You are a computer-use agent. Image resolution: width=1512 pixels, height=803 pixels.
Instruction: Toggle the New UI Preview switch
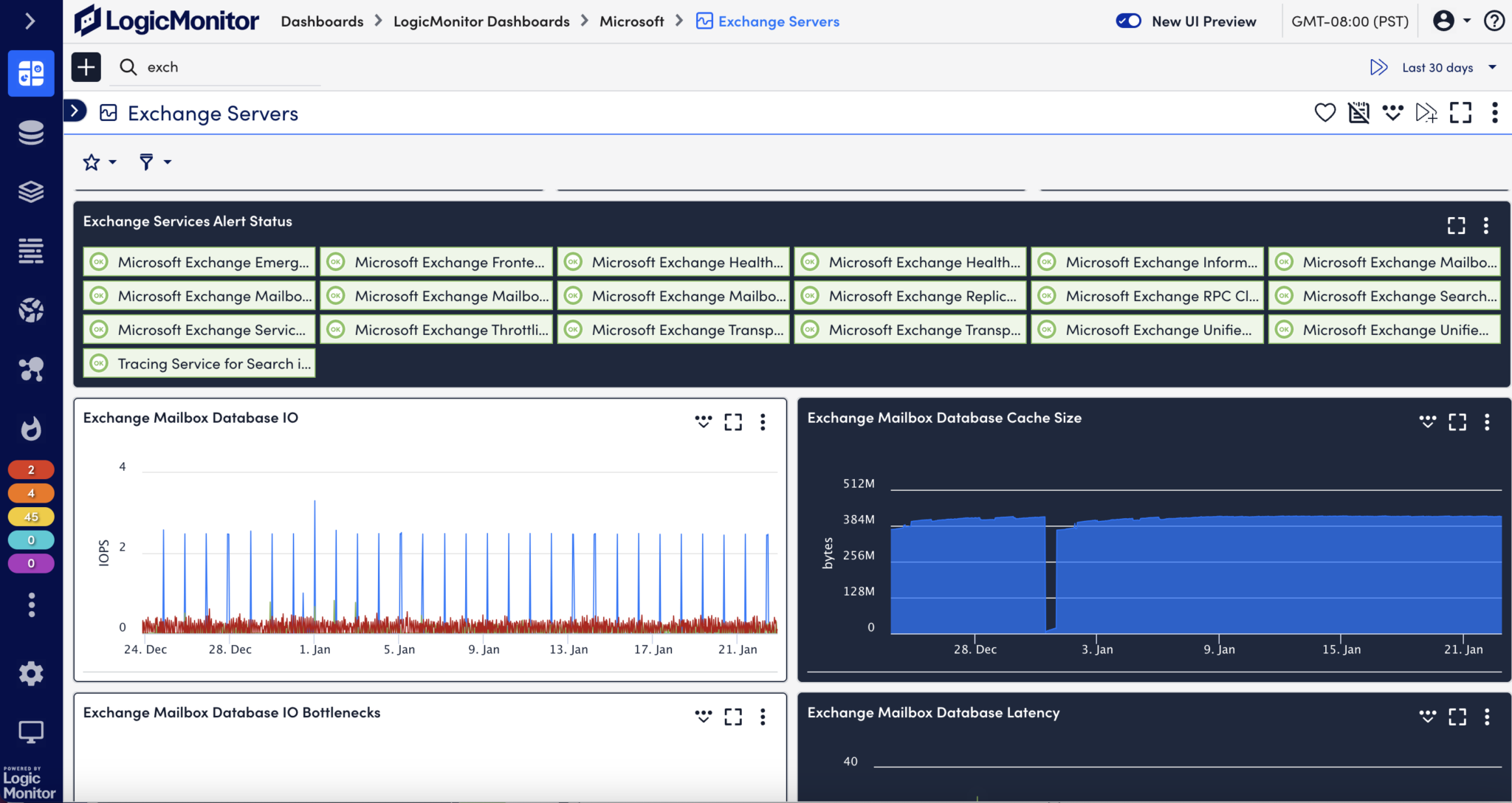click(1128, 21)
